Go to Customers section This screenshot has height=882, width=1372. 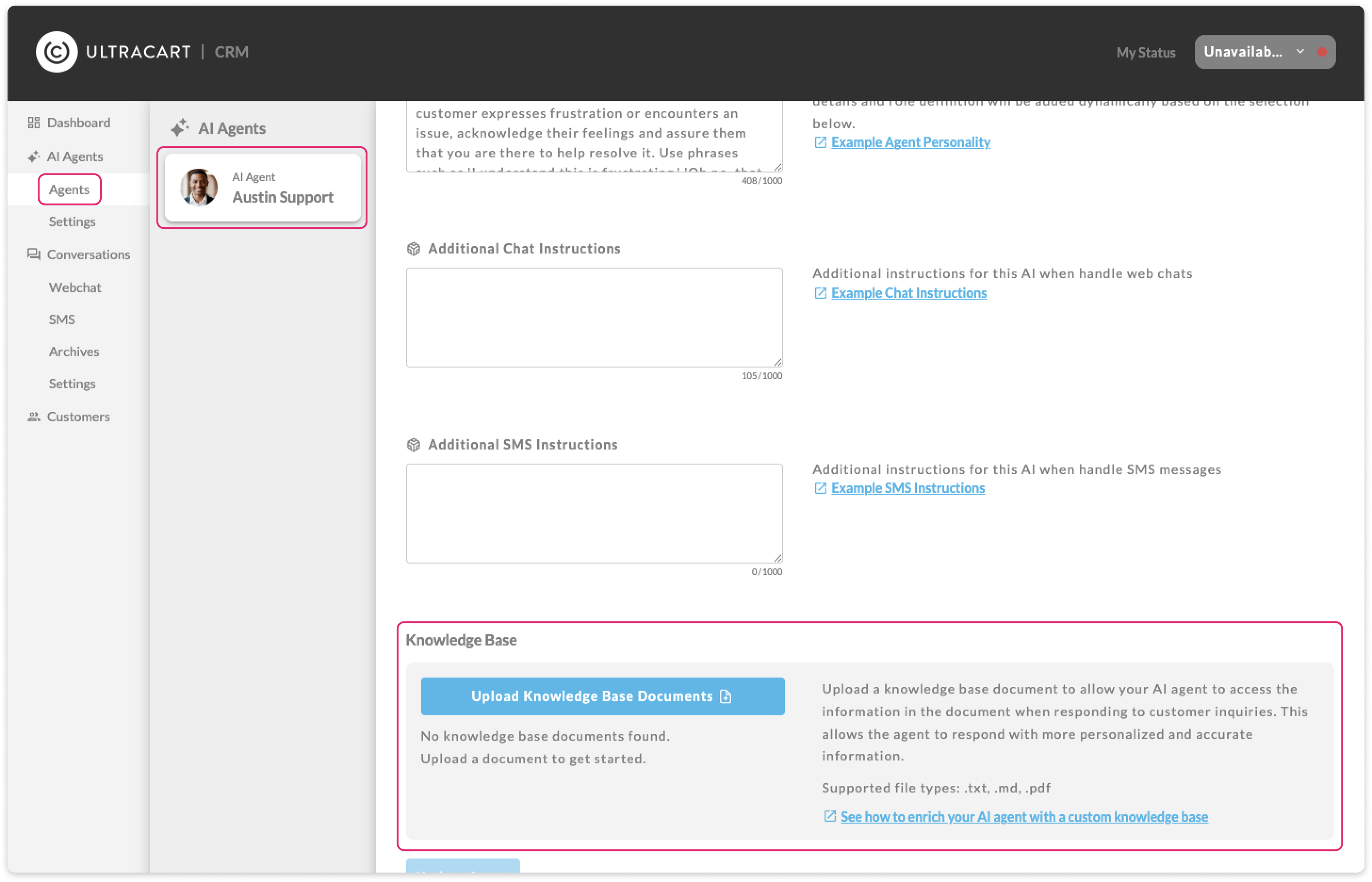[79, 416]
